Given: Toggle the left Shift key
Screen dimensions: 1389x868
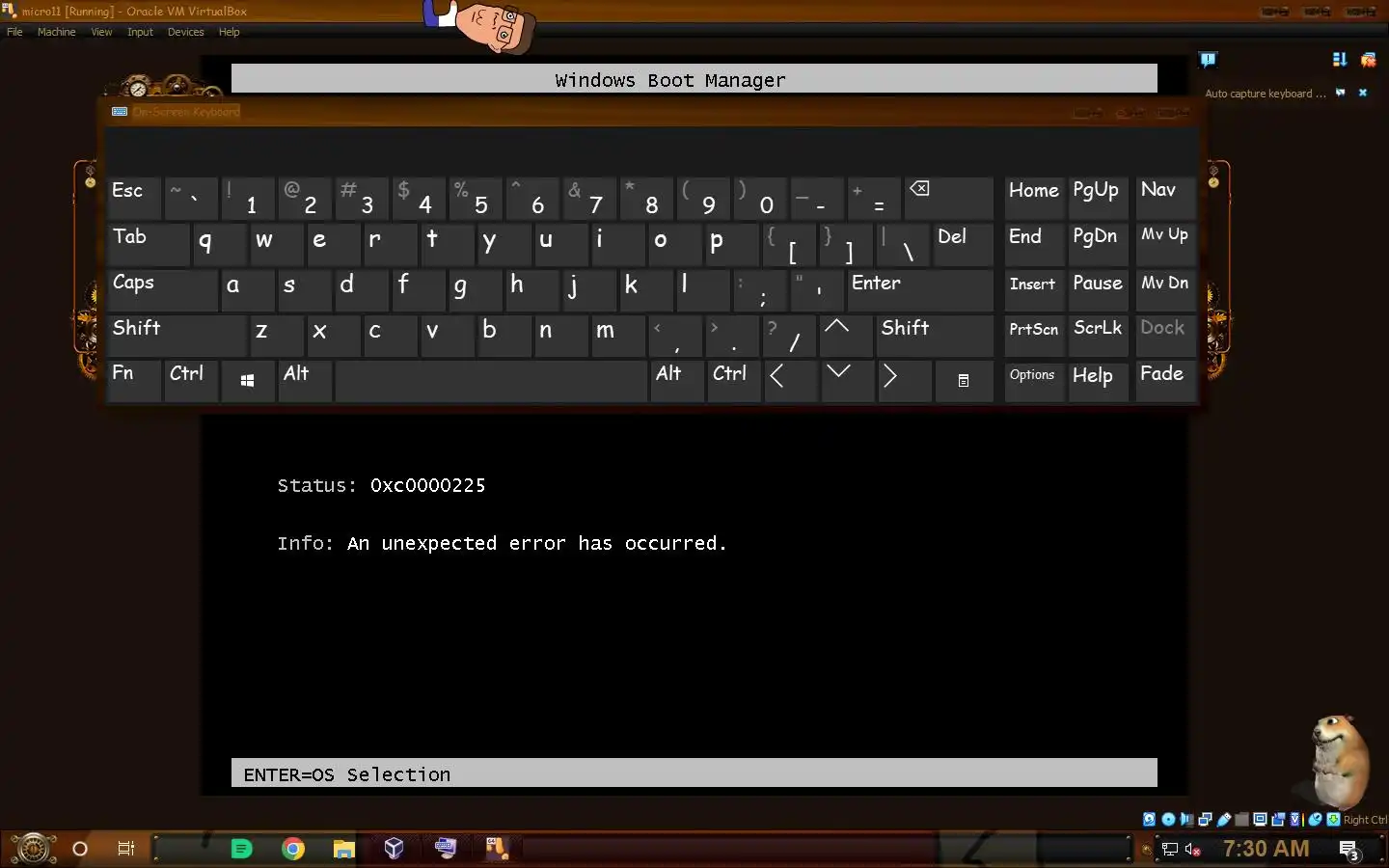Looking at the screenshot, I should pyautogui.click(x=176, y=335).
